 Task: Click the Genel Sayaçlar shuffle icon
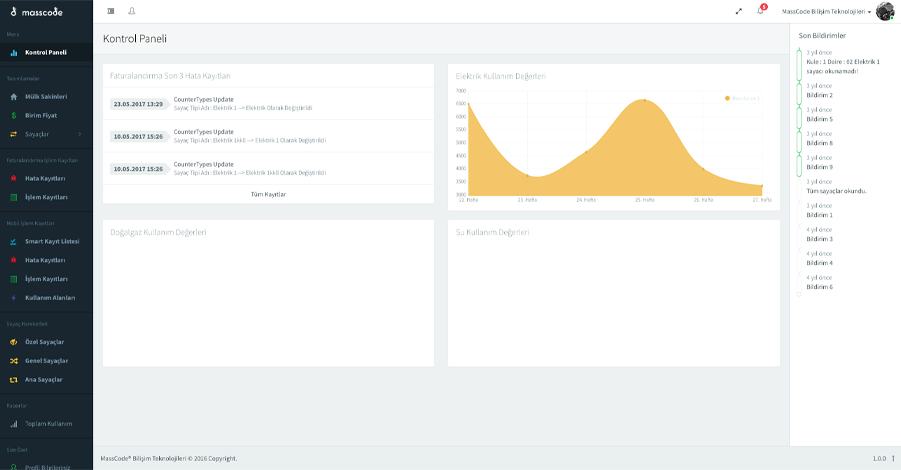(x=14, y=361)
